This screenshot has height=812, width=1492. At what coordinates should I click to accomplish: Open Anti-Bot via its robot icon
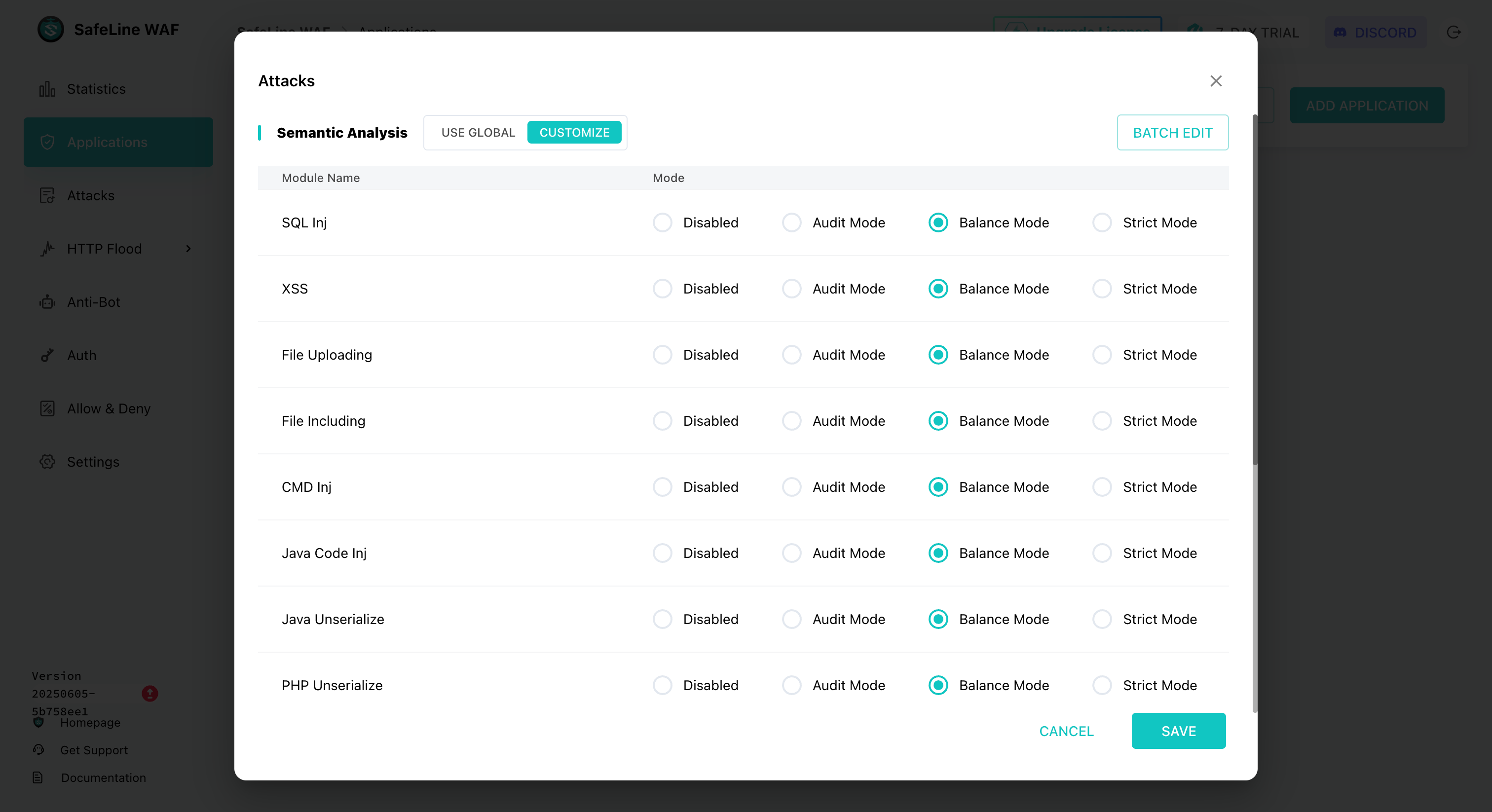(47, 302)
